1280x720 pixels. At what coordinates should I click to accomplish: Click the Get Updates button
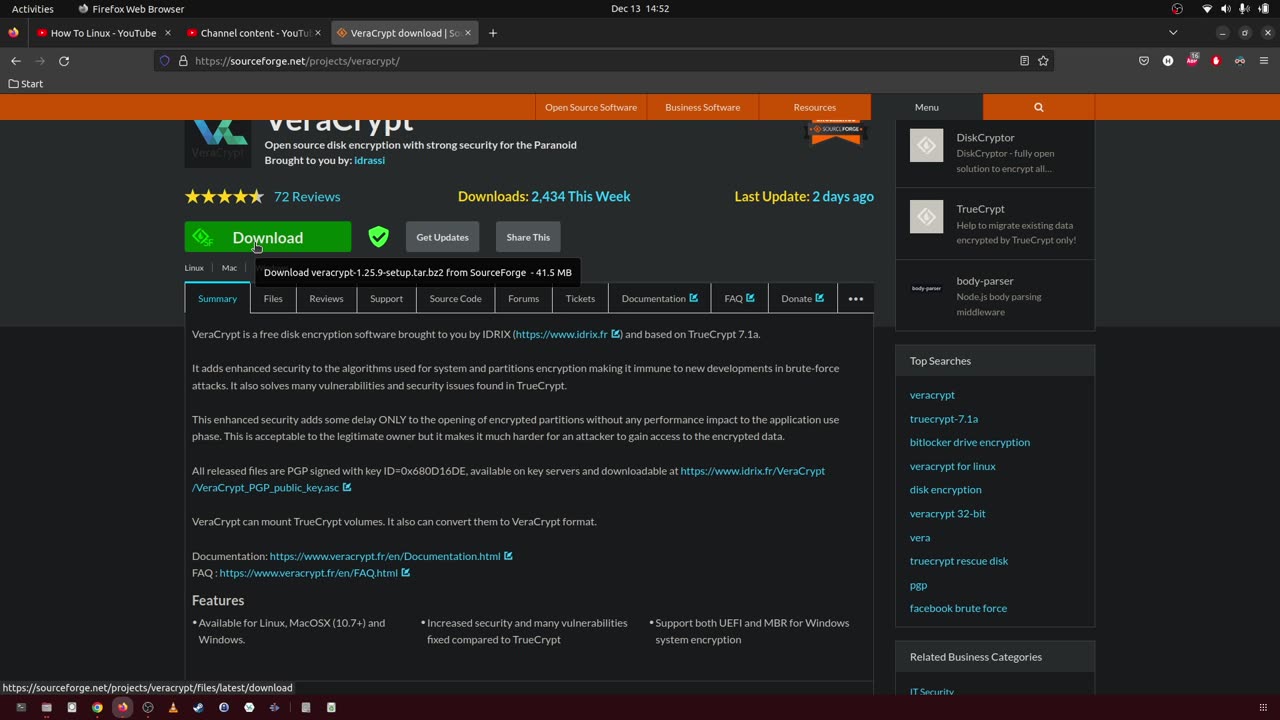pos(442,237)
